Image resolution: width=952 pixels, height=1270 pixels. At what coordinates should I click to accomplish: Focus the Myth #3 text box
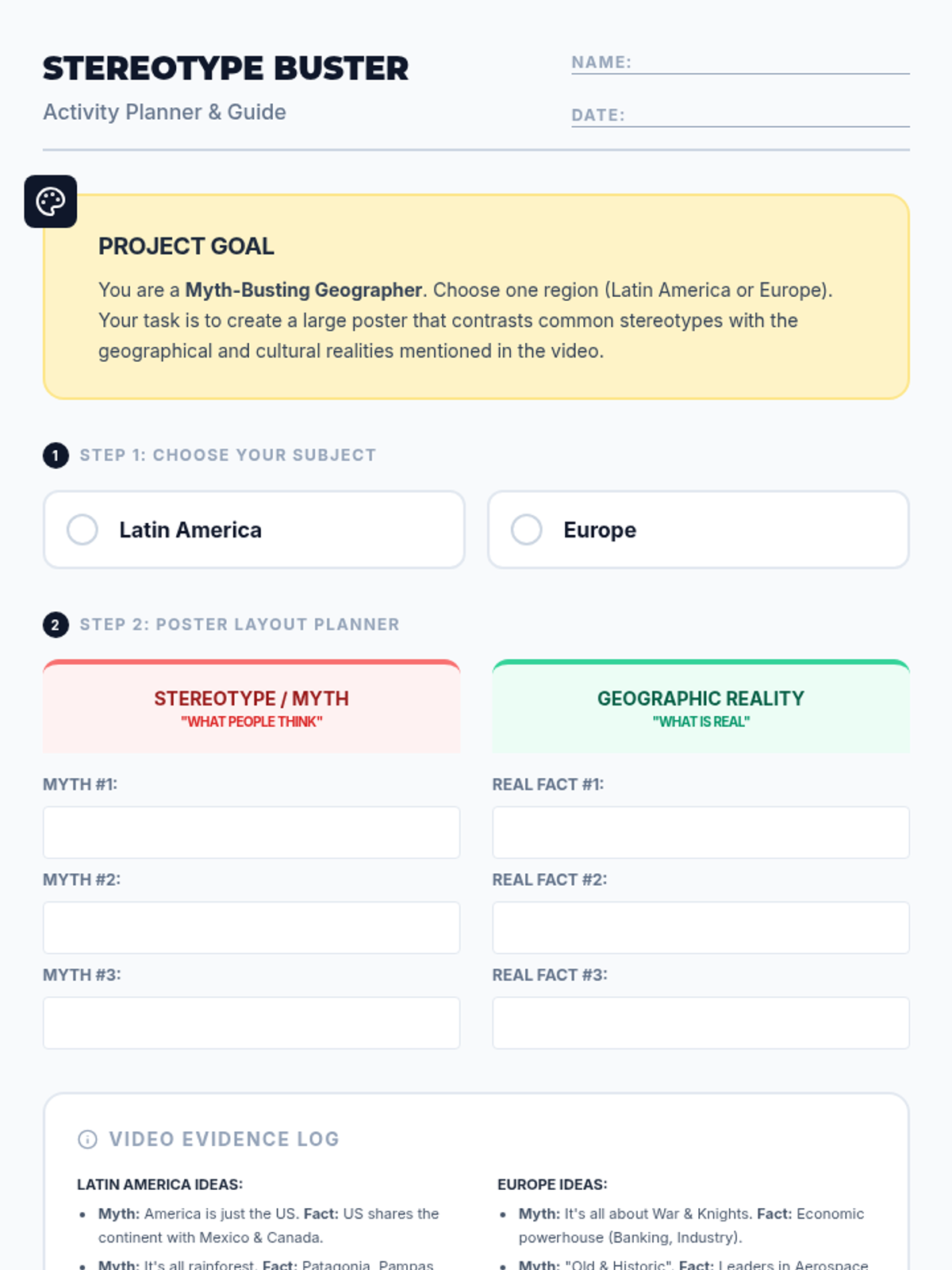(251, 1023)
